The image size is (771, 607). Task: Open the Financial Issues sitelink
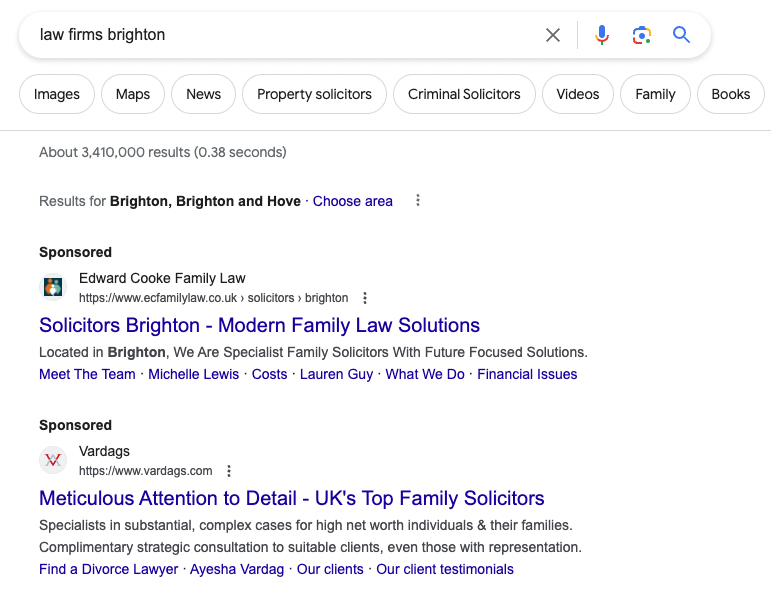pyautogui.click(x=527, y=374)
